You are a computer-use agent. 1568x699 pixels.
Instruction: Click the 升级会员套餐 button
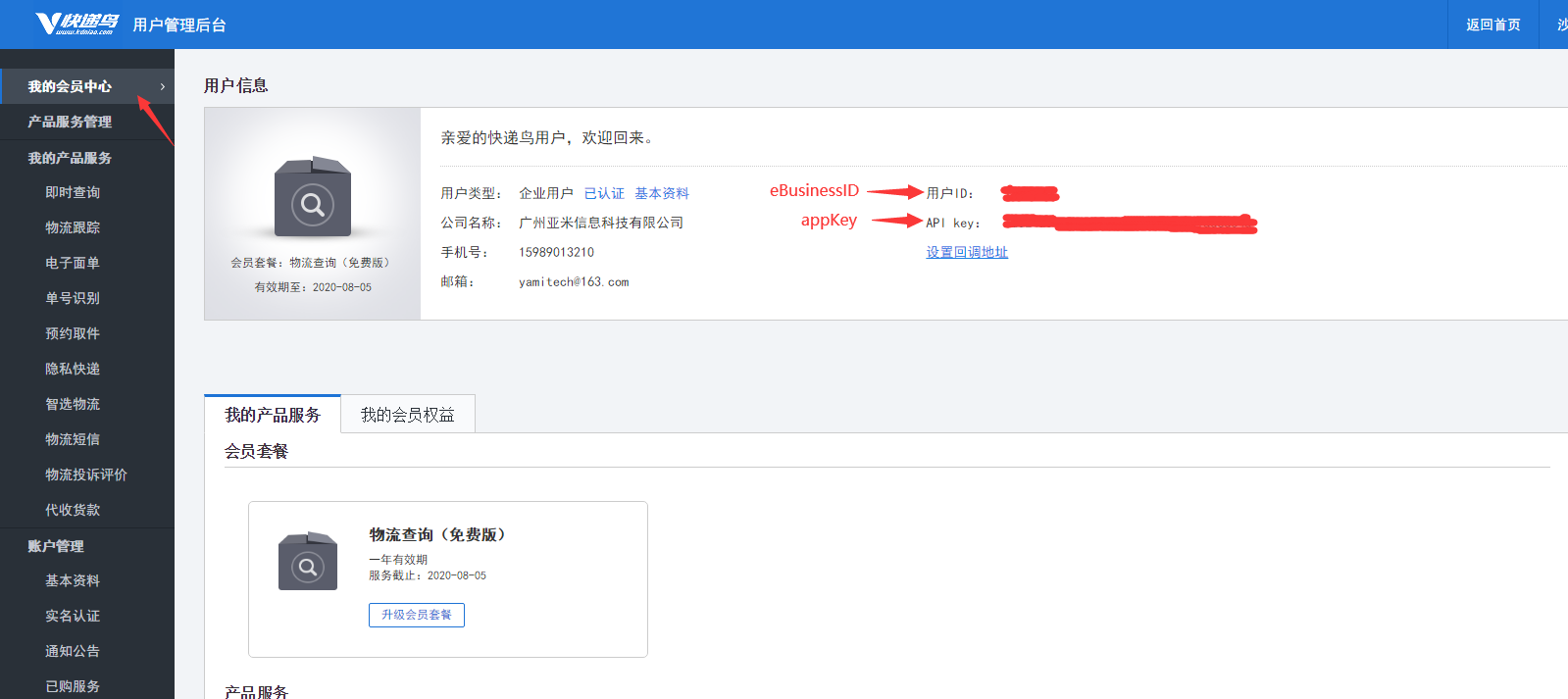416,615
